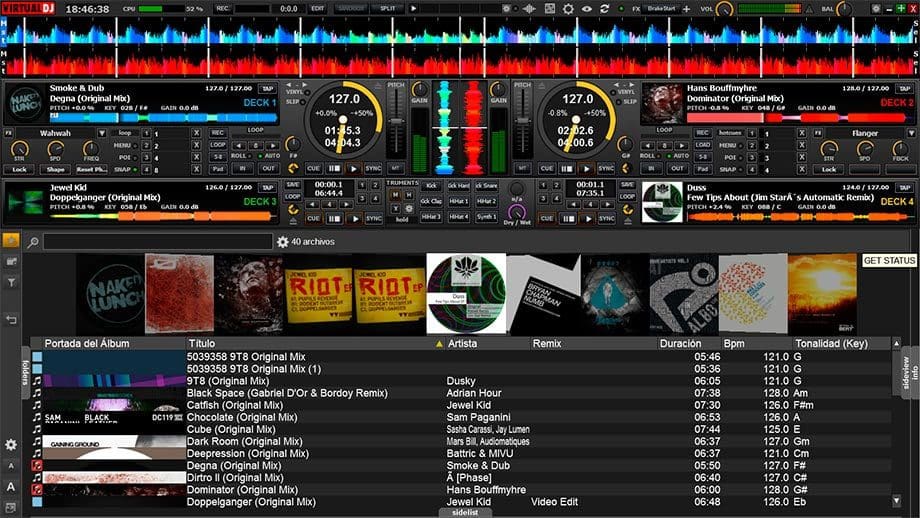Click the SYNC button on Deck 2
This screenshot has height=518, width=920.
click(x=606, y=168)
